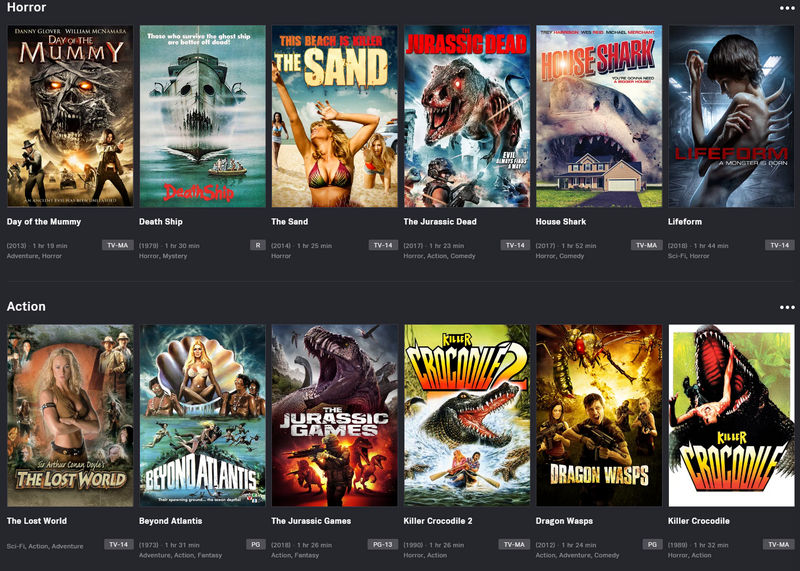Screen dimensions: 800x571
Task: Open the Killer Crocodile 2 poster
Action: (467, 415)
